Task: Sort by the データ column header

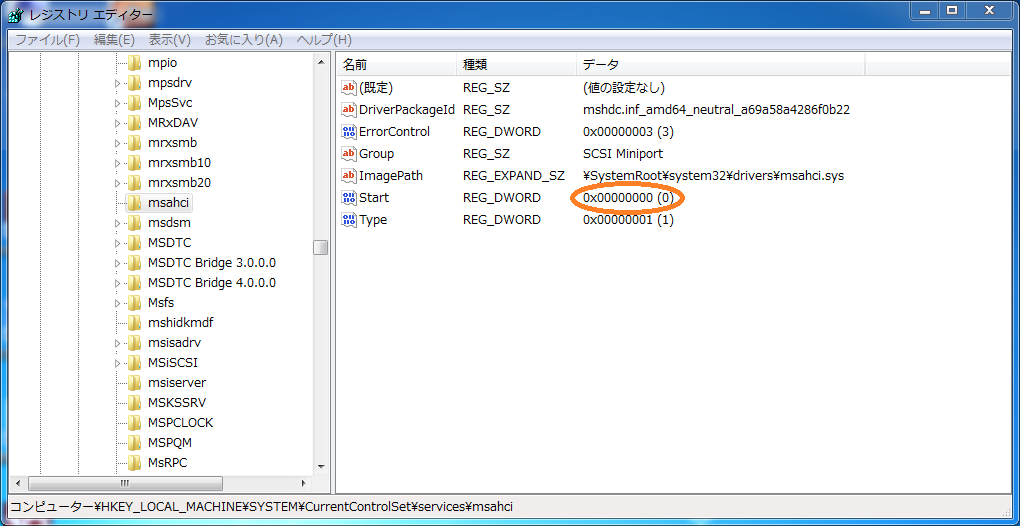Action: point(720,64)
